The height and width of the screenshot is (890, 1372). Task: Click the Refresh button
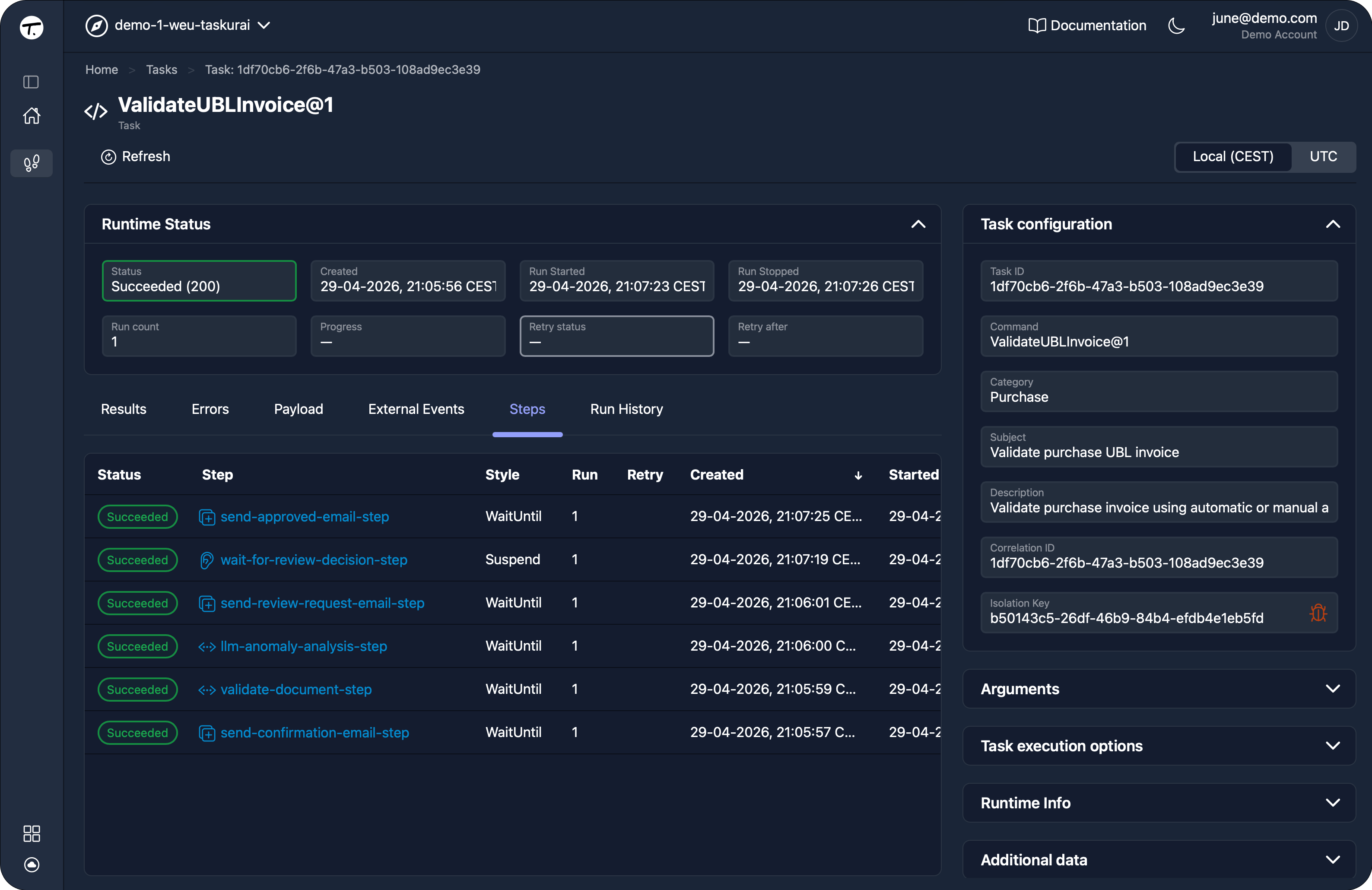click(x=136, y=157)
